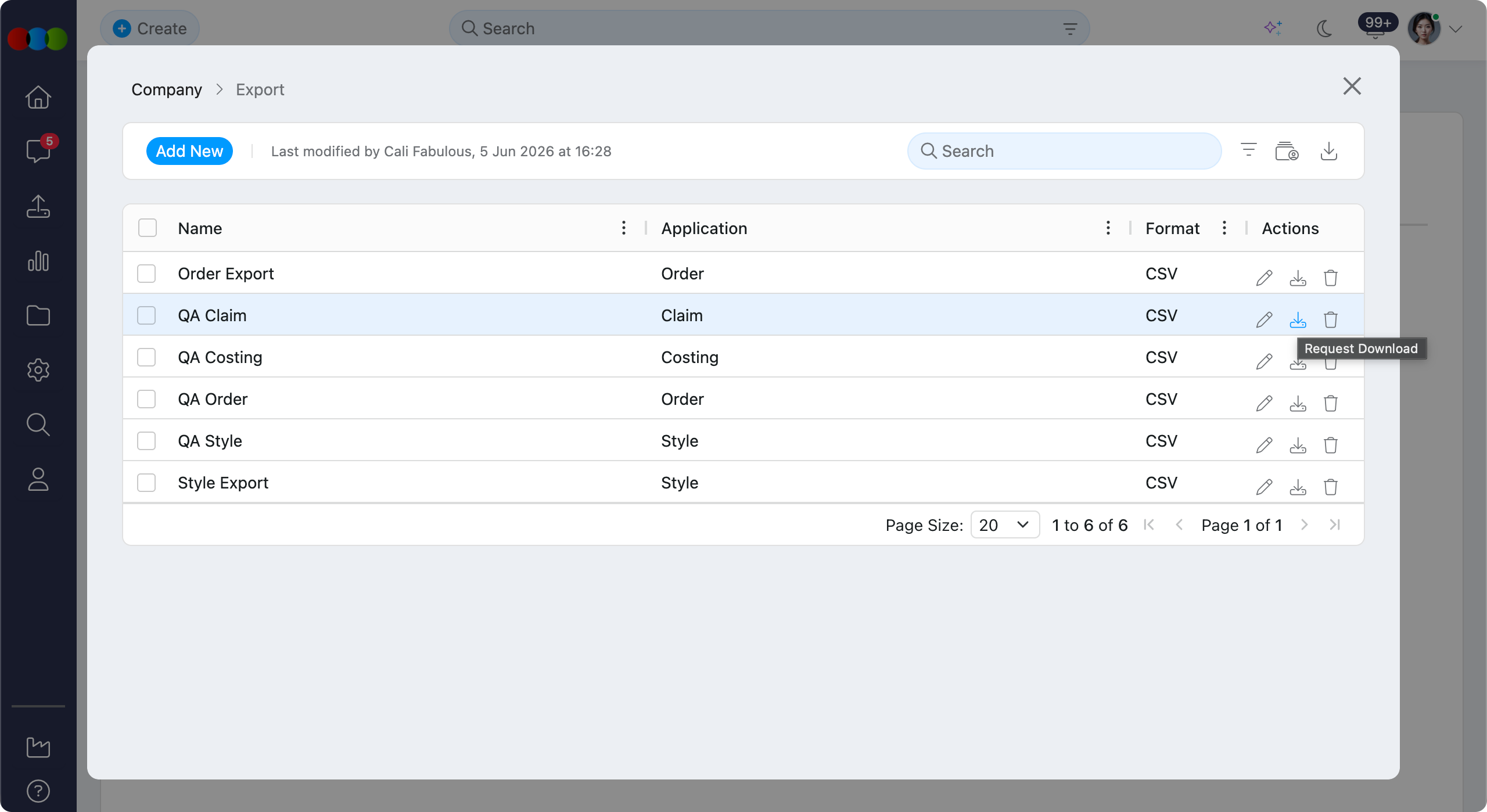Close the Export dialog

tap(1352, 86)
